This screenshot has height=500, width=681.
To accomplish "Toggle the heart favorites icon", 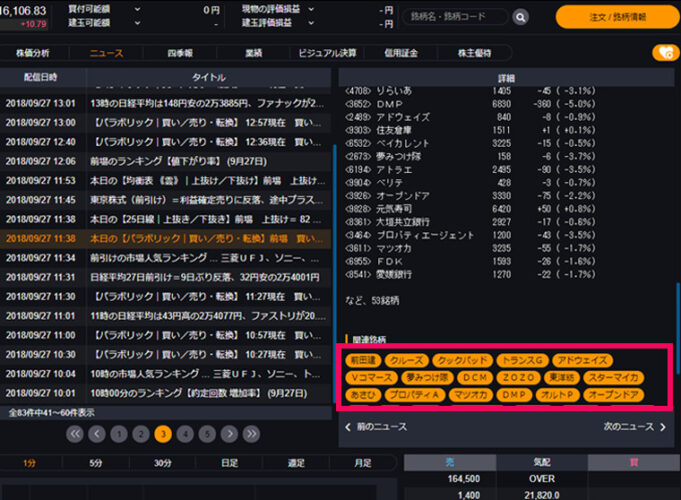I will click(x=666, y=53).
